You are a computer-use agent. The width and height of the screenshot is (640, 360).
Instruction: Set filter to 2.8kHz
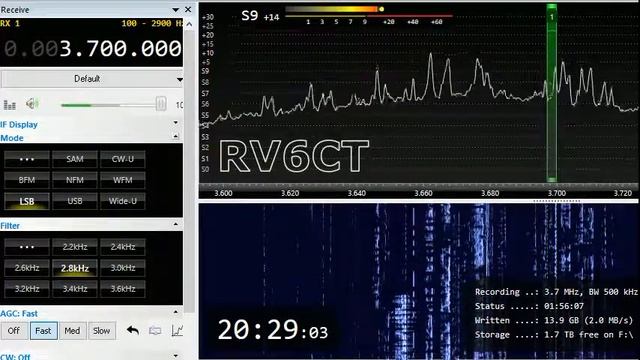(x=75, y=268)
